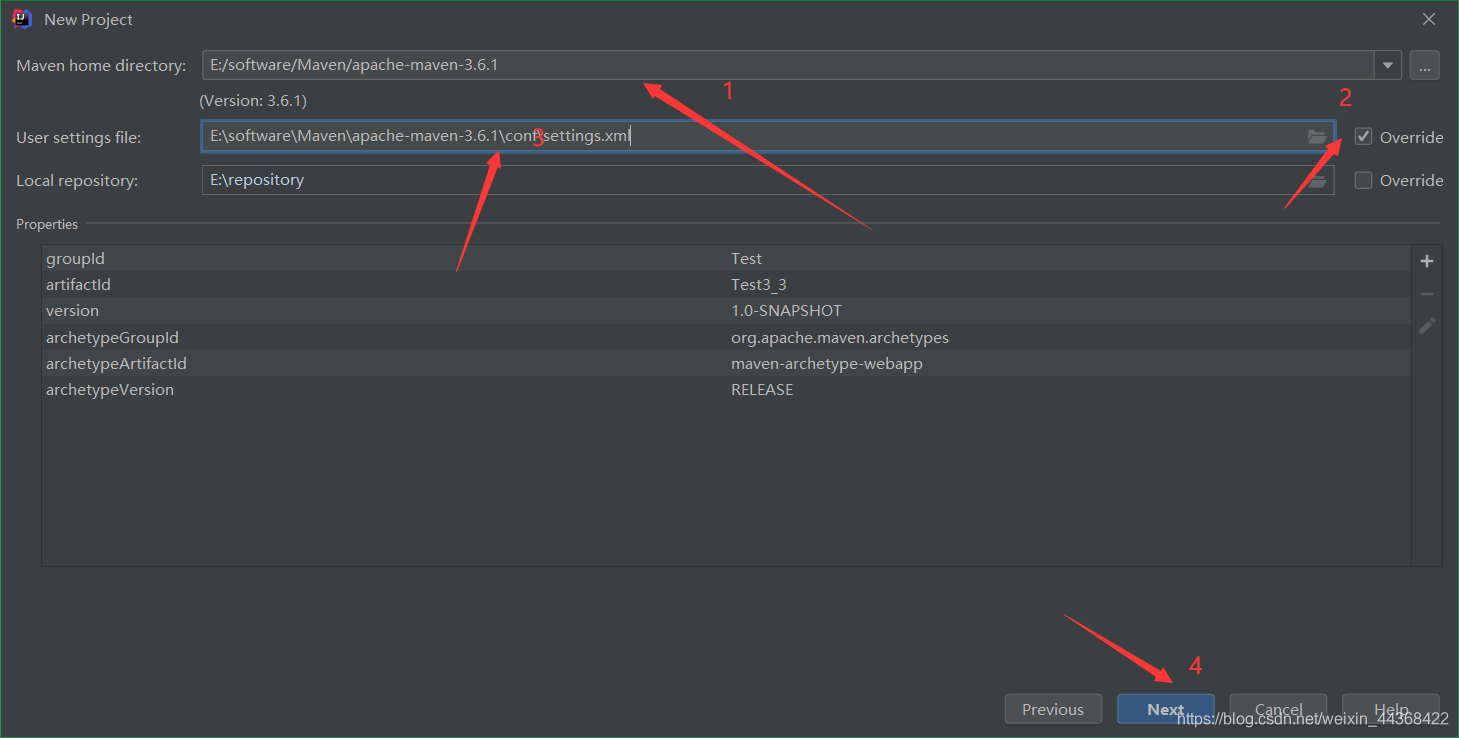Click the value Test3_3
This screenshot has width=1459, height=738.
click(759, 284)
